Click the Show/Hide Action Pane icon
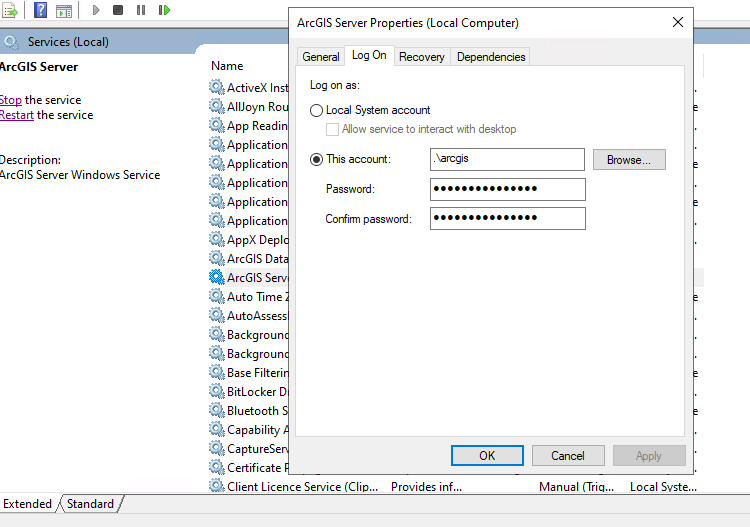Viewport: 750px width, 527px height. pos(64,10)
